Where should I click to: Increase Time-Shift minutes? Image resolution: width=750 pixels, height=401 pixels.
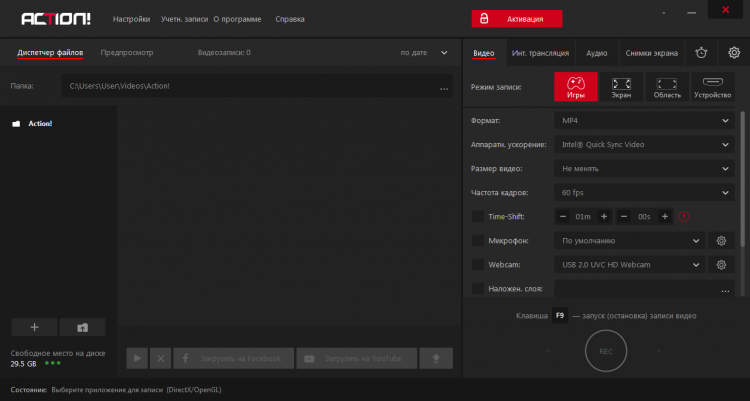point(604,217)
